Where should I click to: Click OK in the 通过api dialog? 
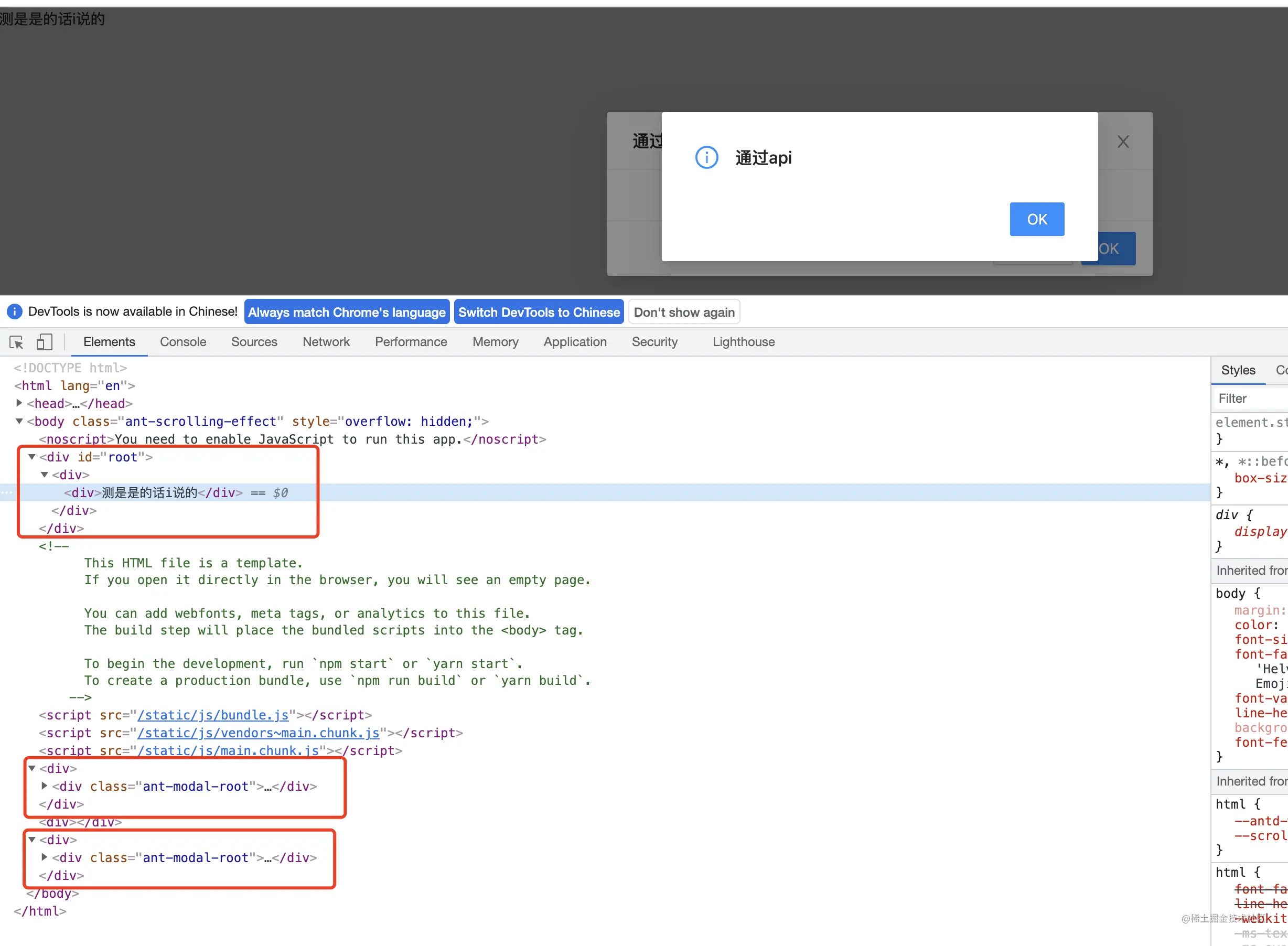1037,219
